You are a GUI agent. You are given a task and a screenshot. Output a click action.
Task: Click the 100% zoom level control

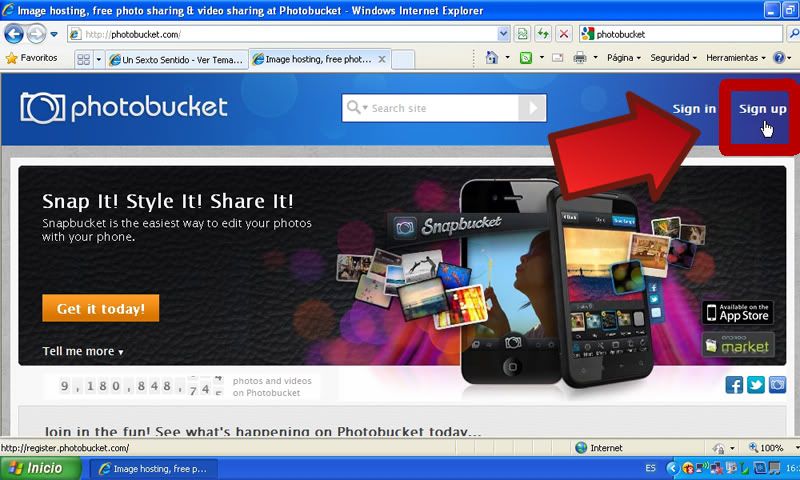pos(765,447)
